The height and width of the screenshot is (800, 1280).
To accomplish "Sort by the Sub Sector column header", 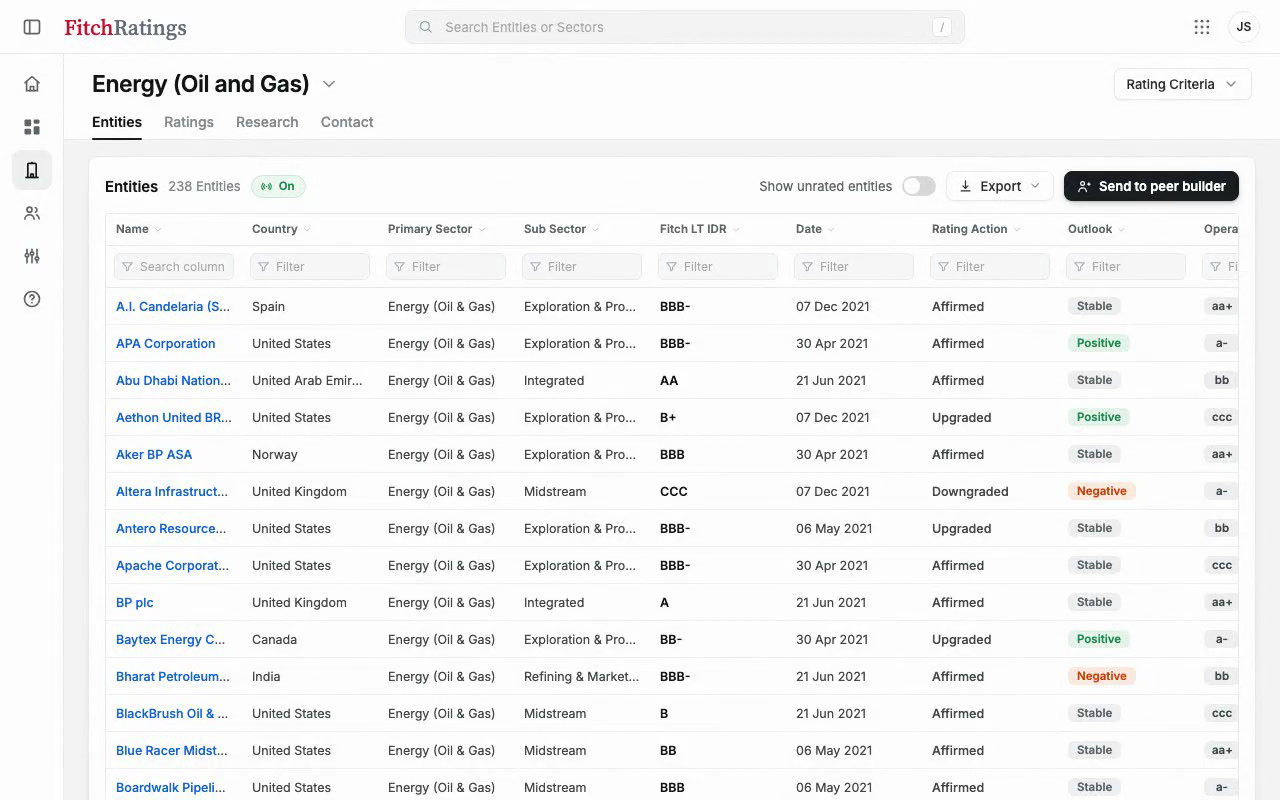I will coord(561,229).
